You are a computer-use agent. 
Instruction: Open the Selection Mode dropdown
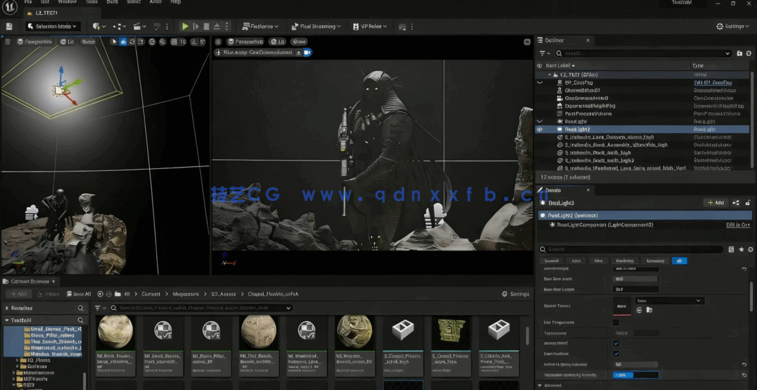(53, 27)
